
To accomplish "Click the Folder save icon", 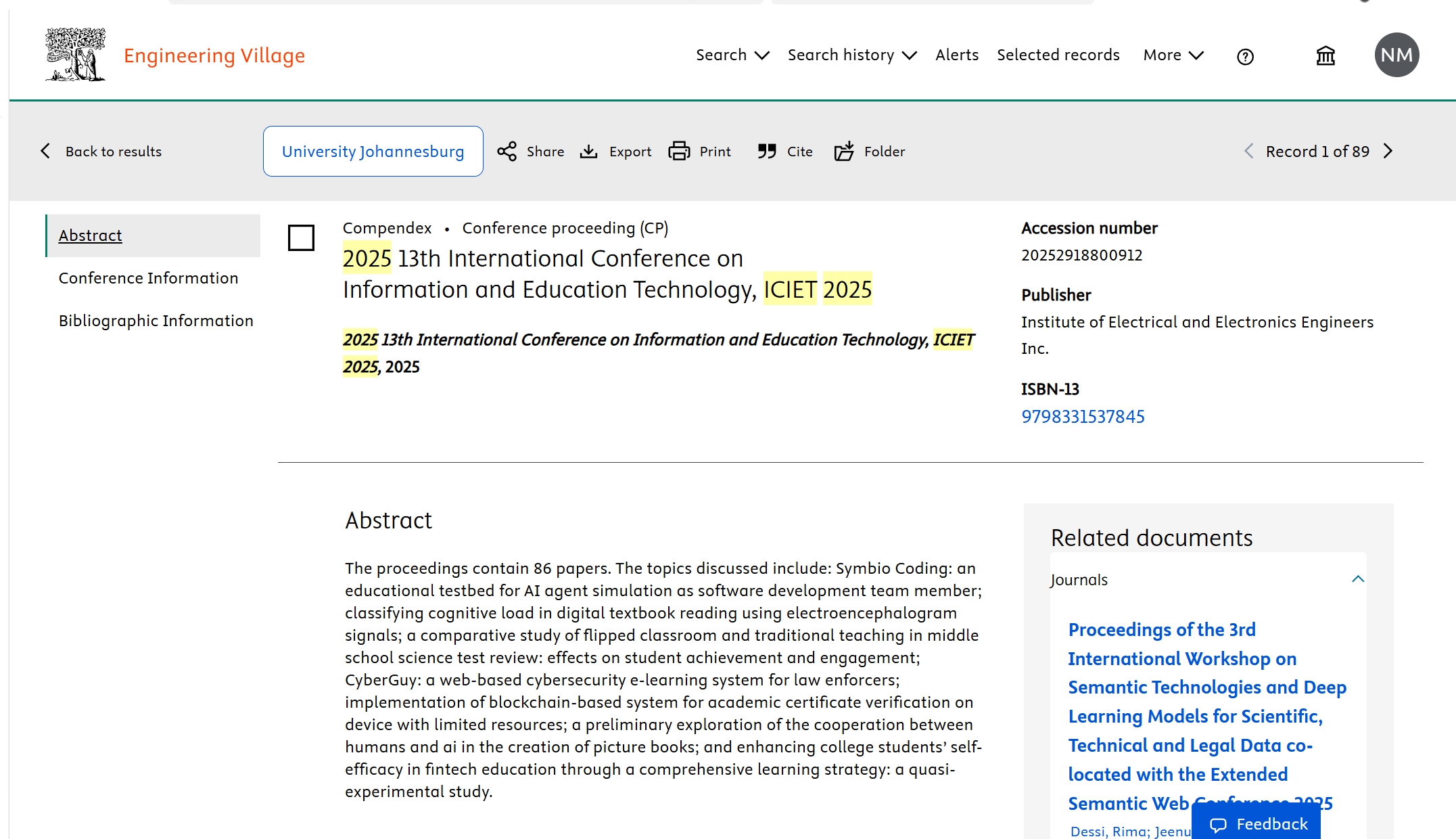I will (844, 151).
